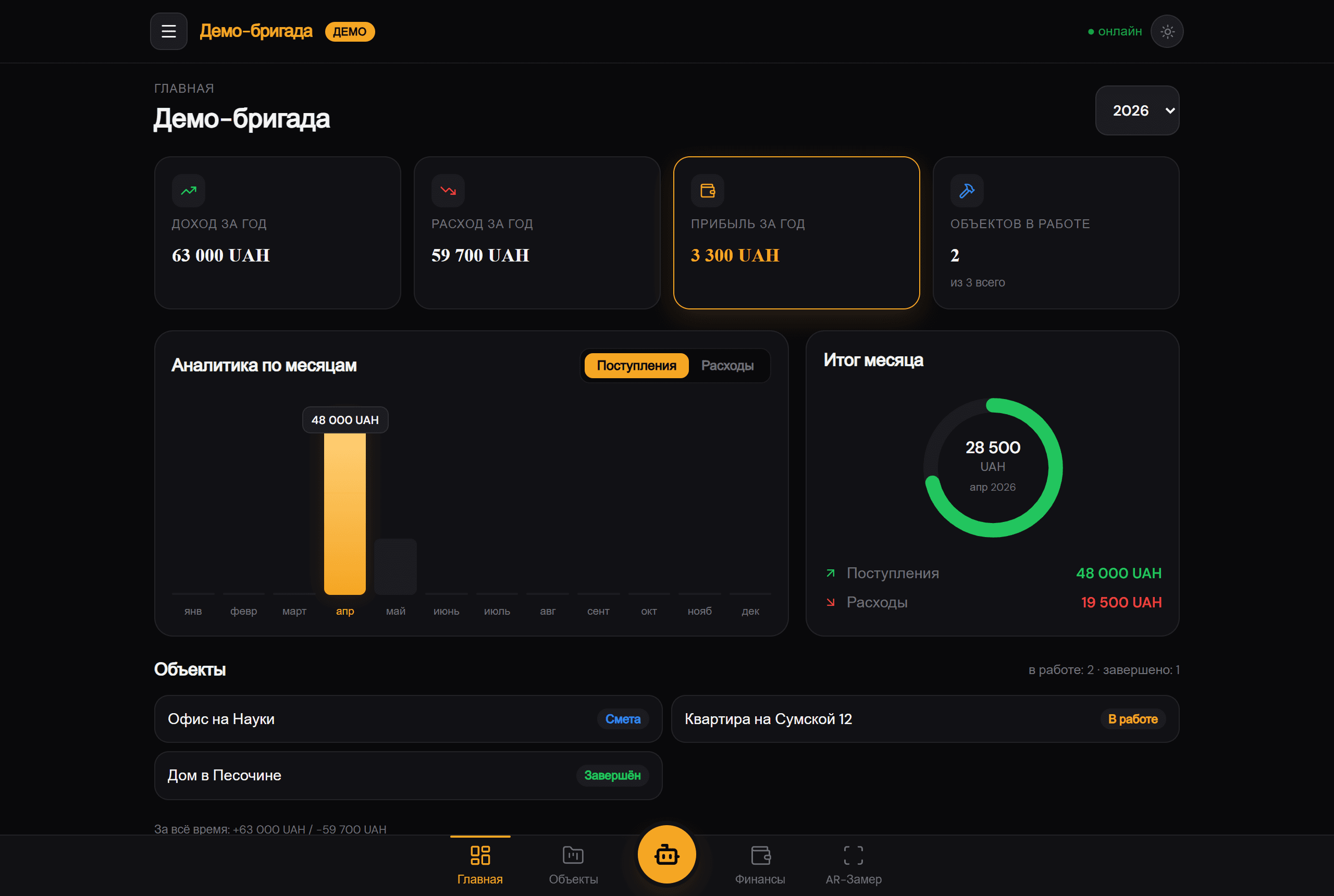Click the онлайн status indicator
This screenshot has width=1334, height=896.
point(1115,31)
